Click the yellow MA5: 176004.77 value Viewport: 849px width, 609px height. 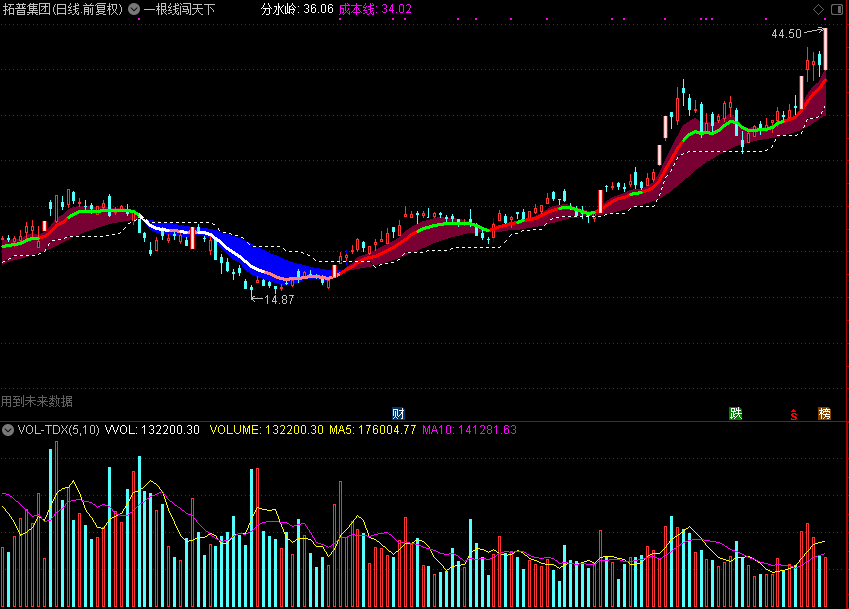373,430
